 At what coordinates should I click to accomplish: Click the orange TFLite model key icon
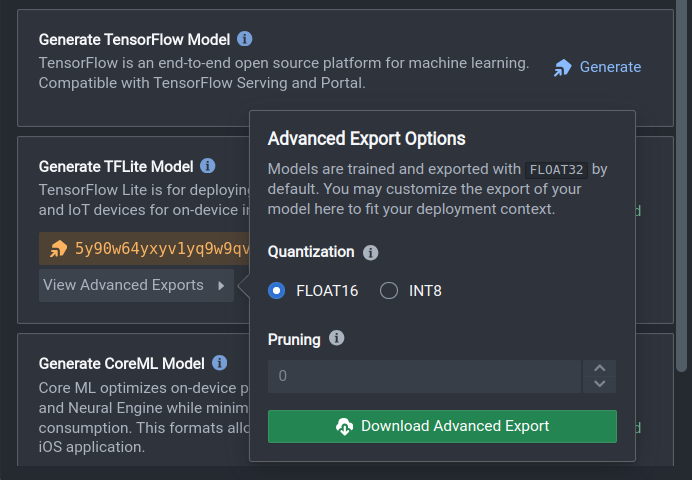tap(58, 248)
